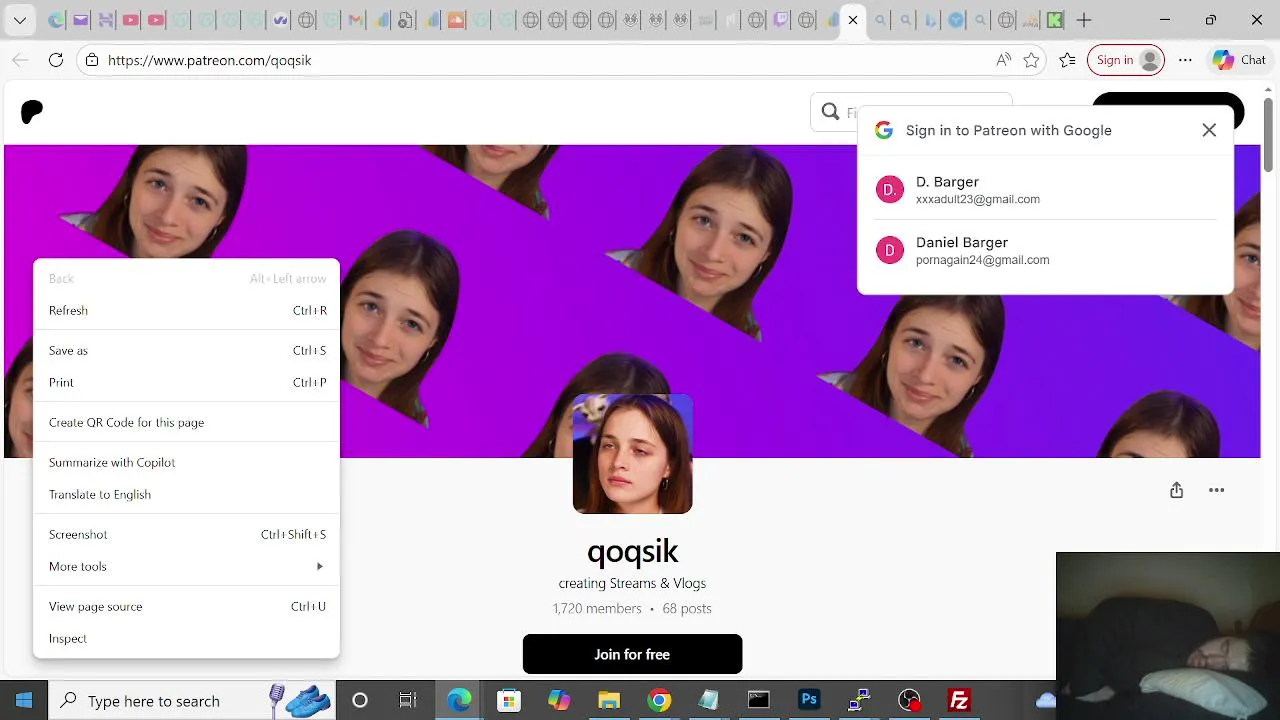Click the '68 posts' text
Viewport: 1280px width, 720px height.
coord(687,608)
